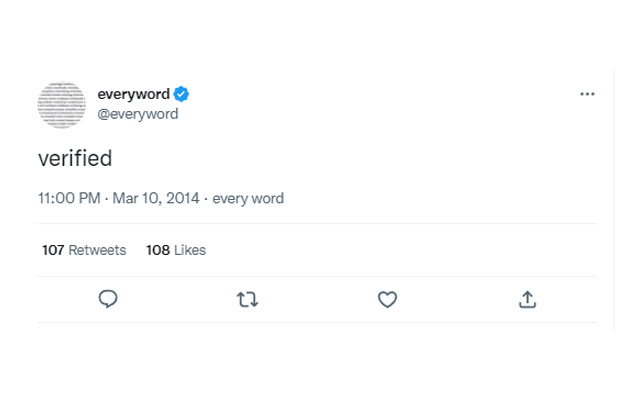
Task: Click the number 107 retweet count
Action: pyautogui.click(x=53, y=250)
